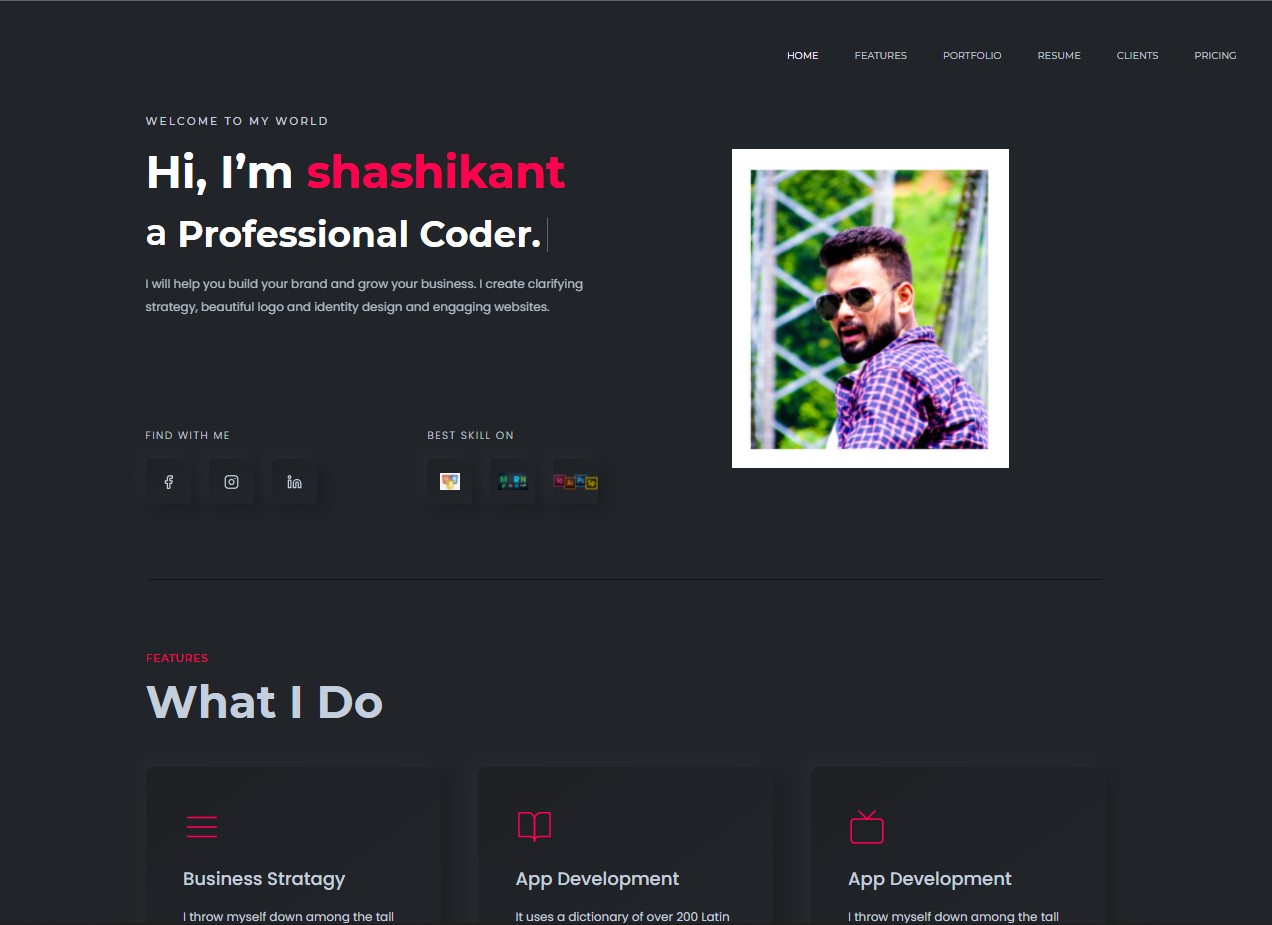
Task: Switch to the FEATURES section
Action: point(880,55)
